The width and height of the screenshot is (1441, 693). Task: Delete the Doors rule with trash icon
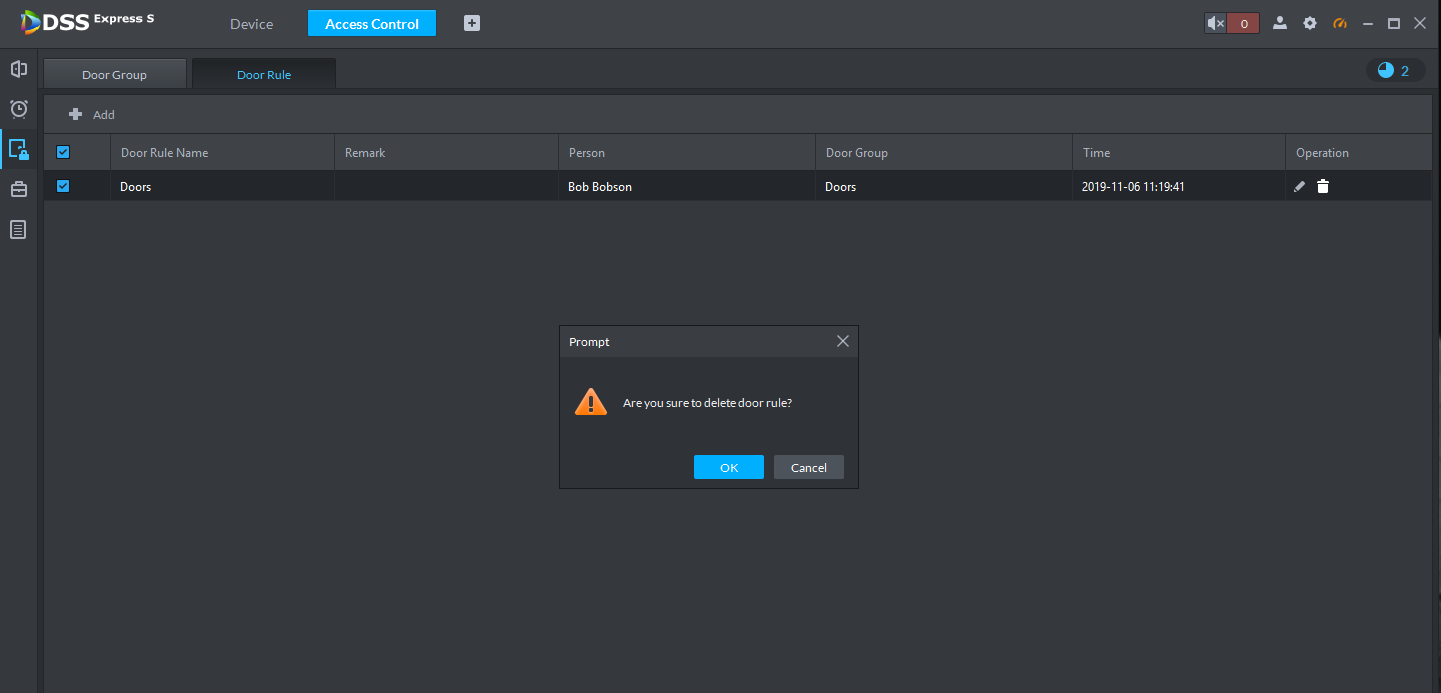(1323, 186)
